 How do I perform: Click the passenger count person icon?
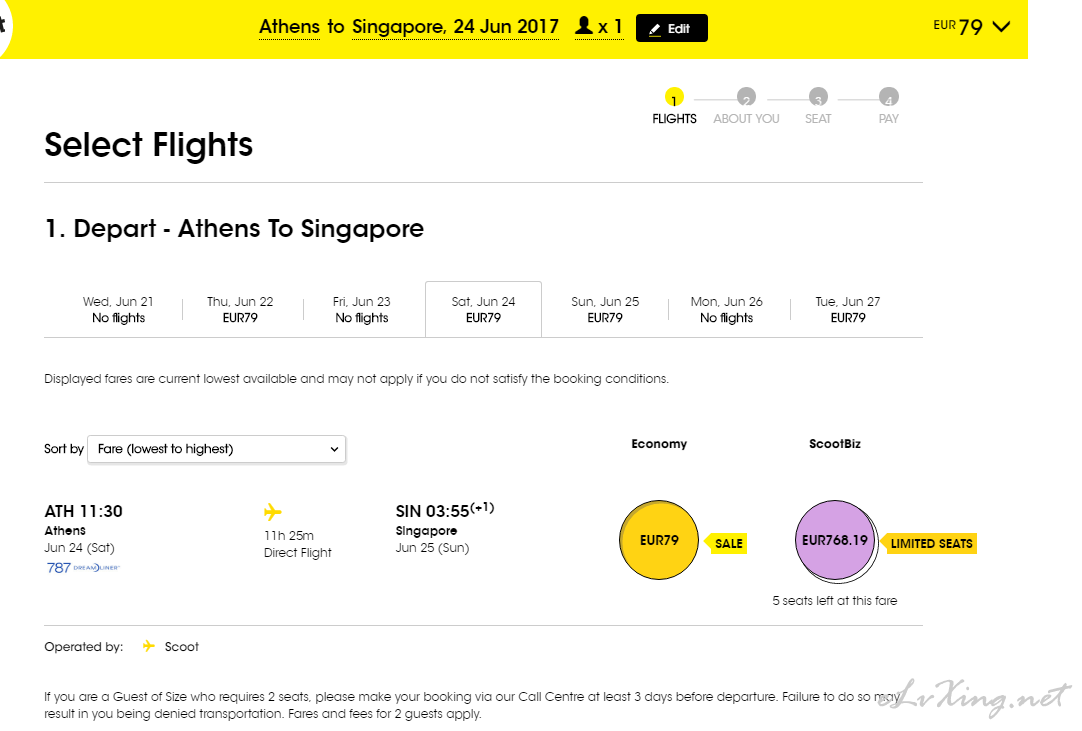584,27
